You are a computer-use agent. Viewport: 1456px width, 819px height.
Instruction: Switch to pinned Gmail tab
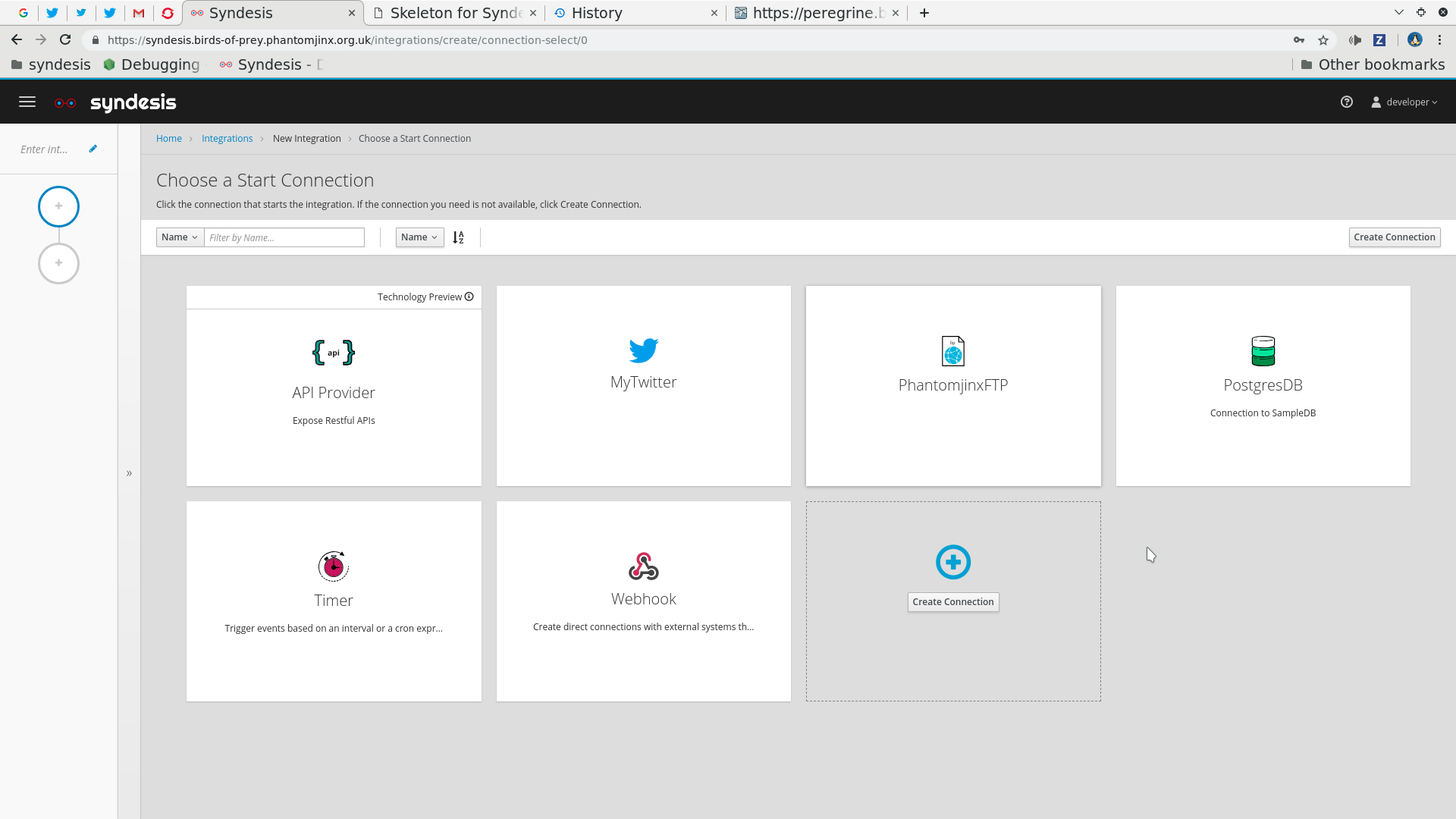pyautogui.click(x=139, y=13)
